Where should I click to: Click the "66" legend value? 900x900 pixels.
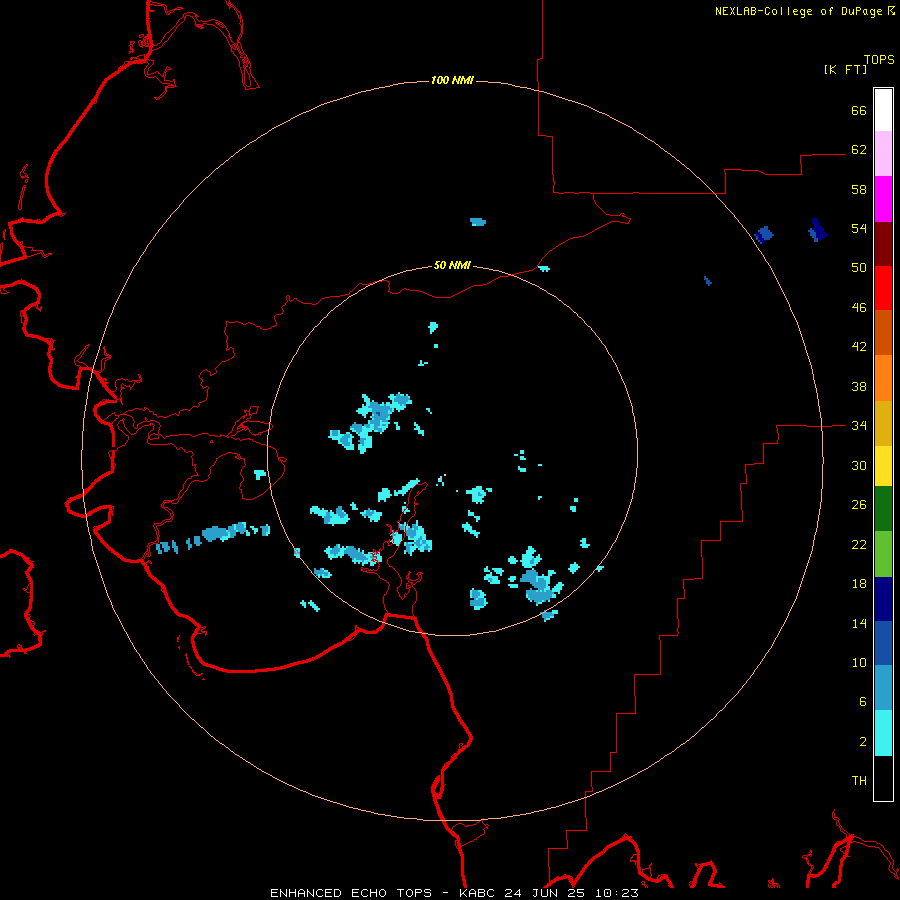859,111
